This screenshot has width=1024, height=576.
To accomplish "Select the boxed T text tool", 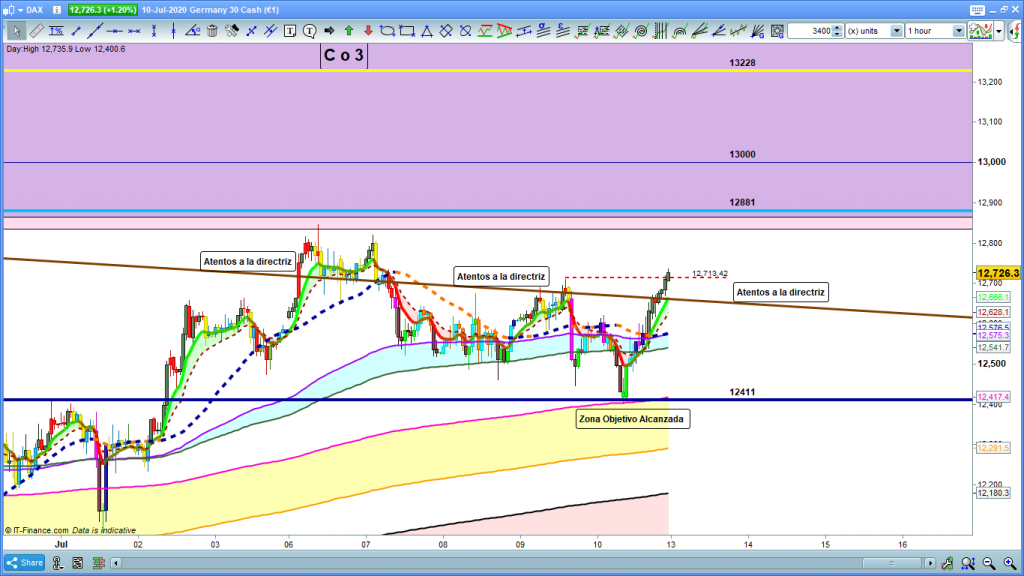I will 289,31.
